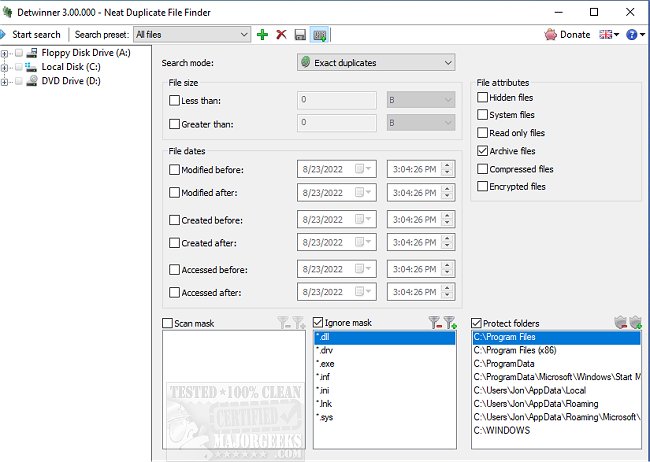Check the Created before checkbox
Viewport: 650px width, 462px height.
(175, 220)
